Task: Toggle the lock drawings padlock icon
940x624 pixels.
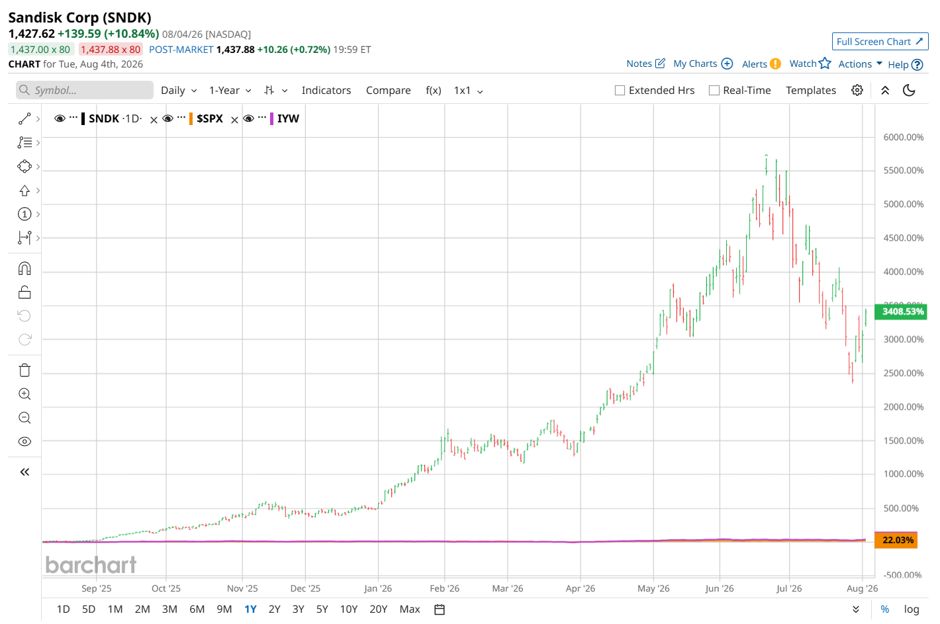Action: click(24, 292)
